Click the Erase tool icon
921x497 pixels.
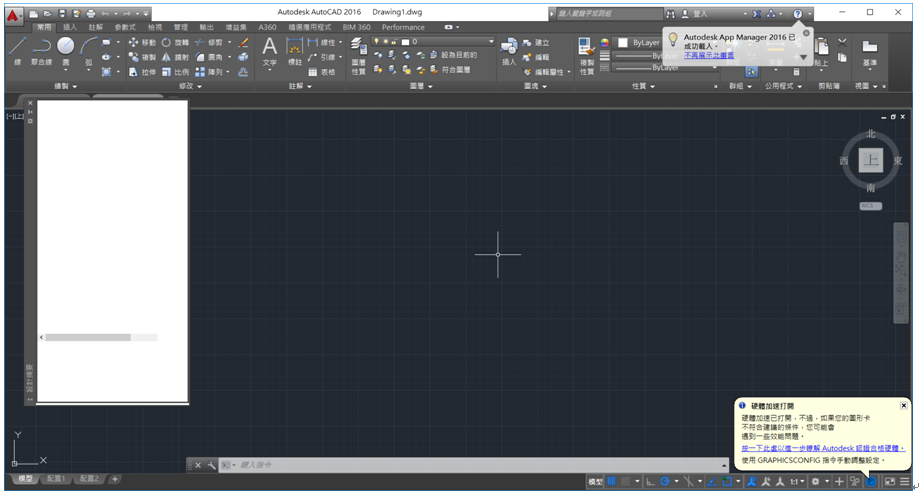(243, 42)
